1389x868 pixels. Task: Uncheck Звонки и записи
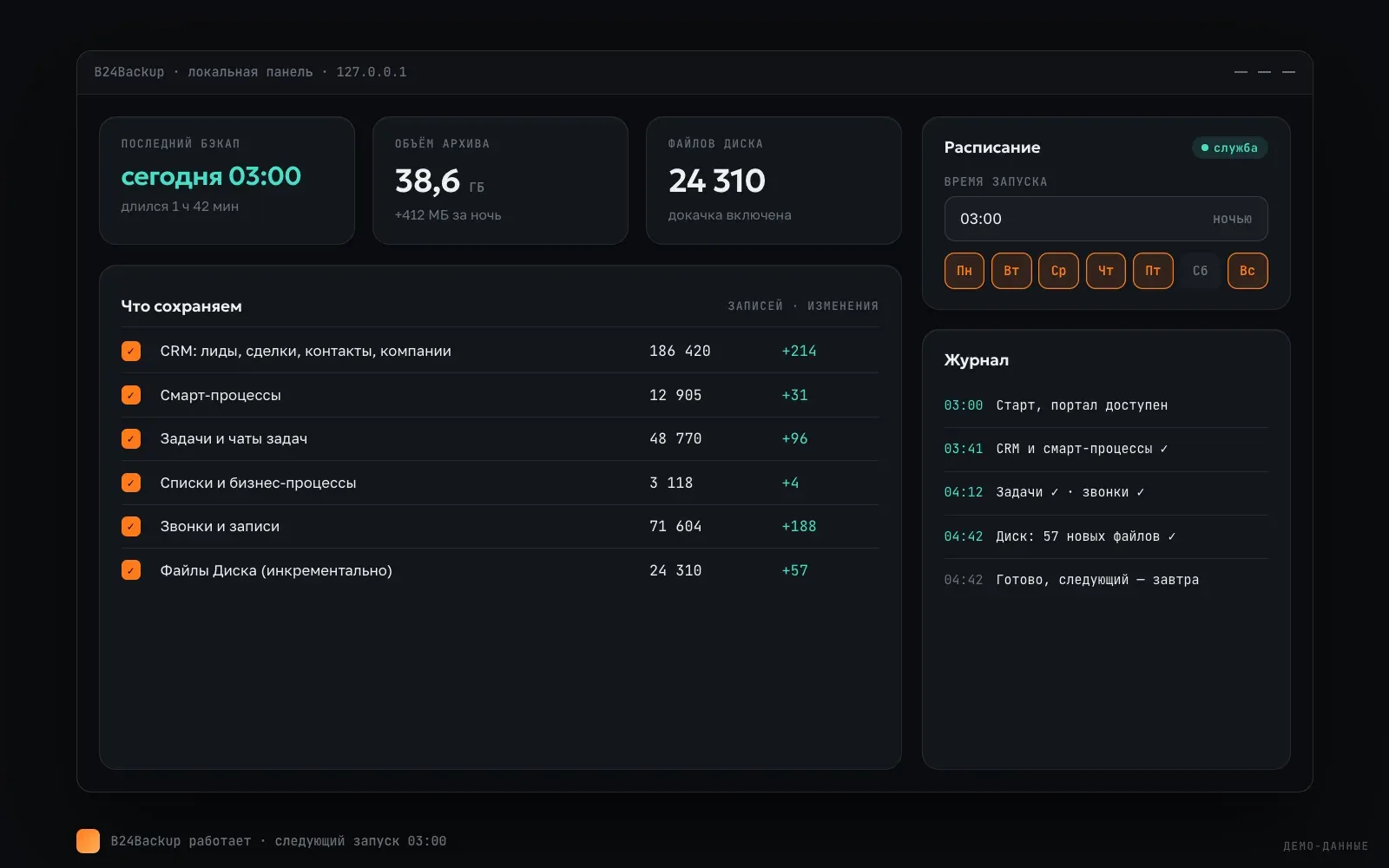[x=131, y=526]
